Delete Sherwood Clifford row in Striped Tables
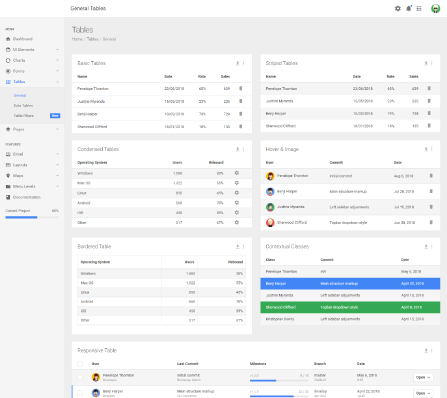This screenshot has height=398, width=447. click(429, 126)
